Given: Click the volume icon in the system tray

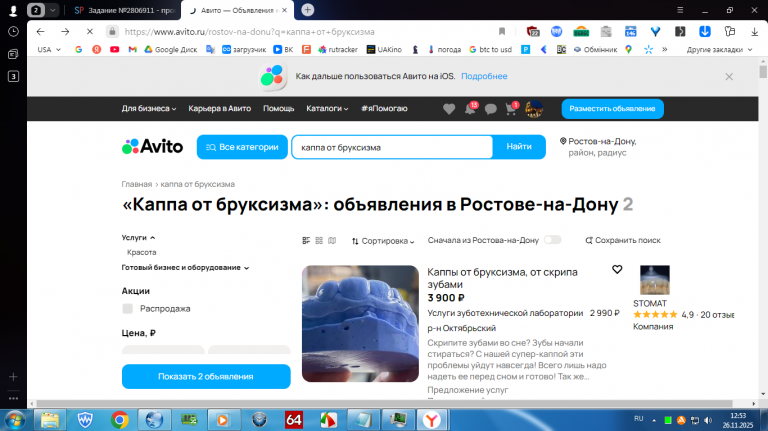Looking at the screenshot, I should (708, 420).
